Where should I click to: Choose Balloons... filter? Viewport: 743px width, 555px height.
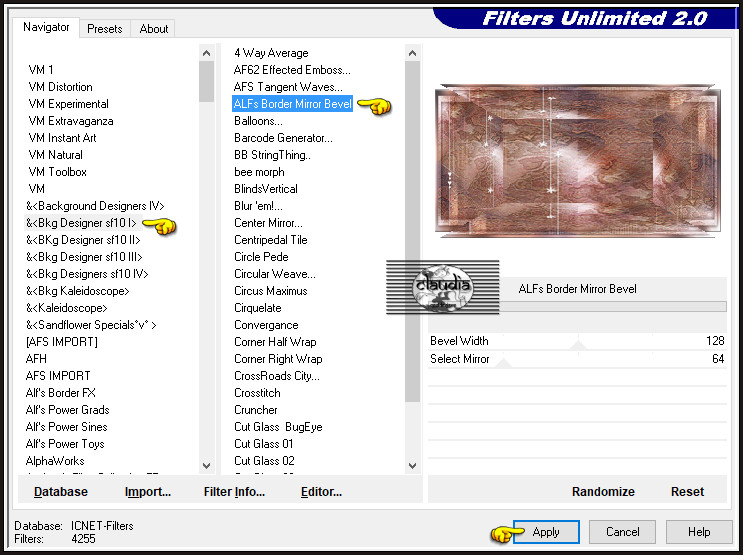click(258, 121)
